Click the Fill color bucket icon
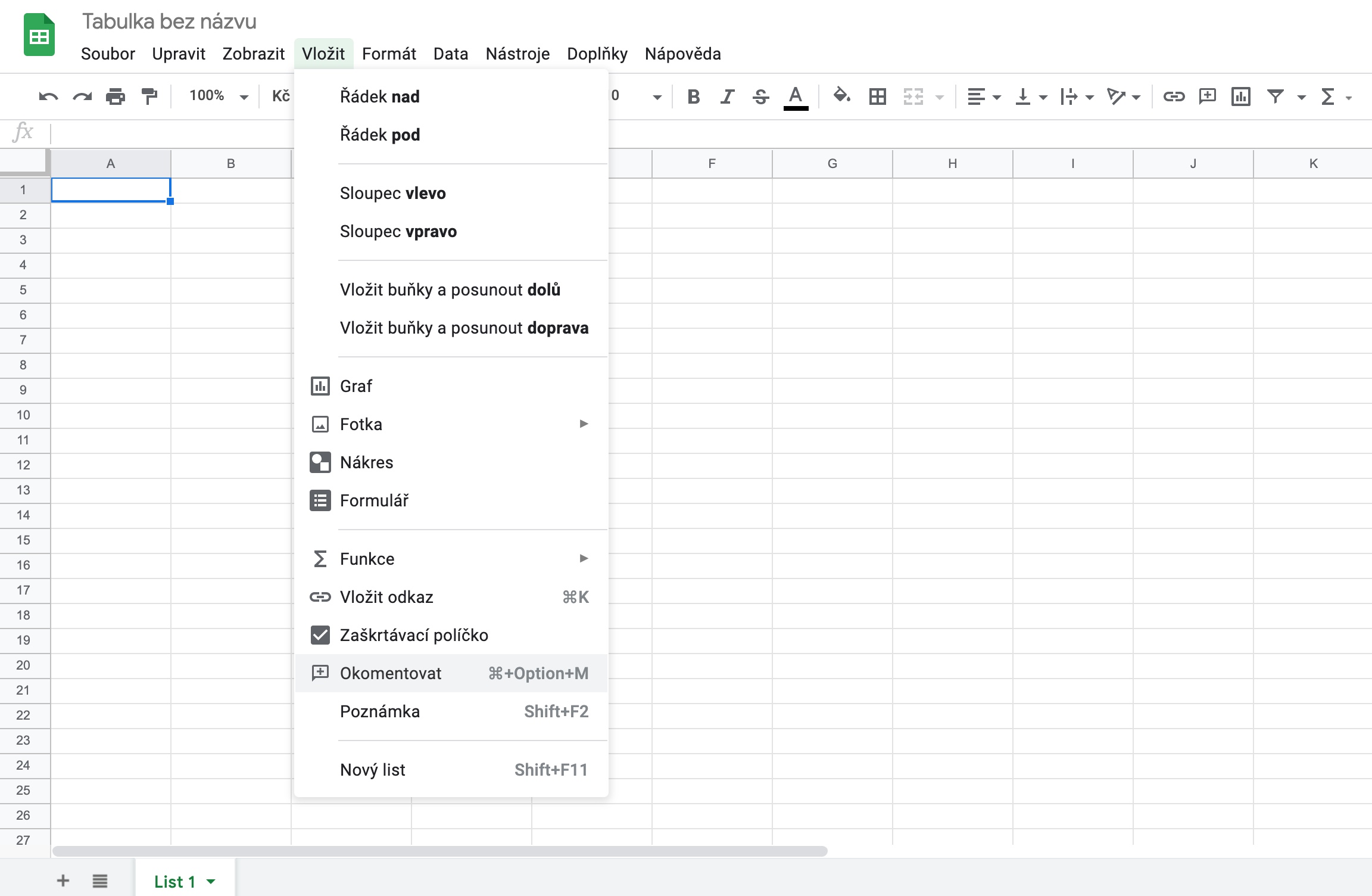This screenshot has height=896, width=1372. (x=841, y=96)
